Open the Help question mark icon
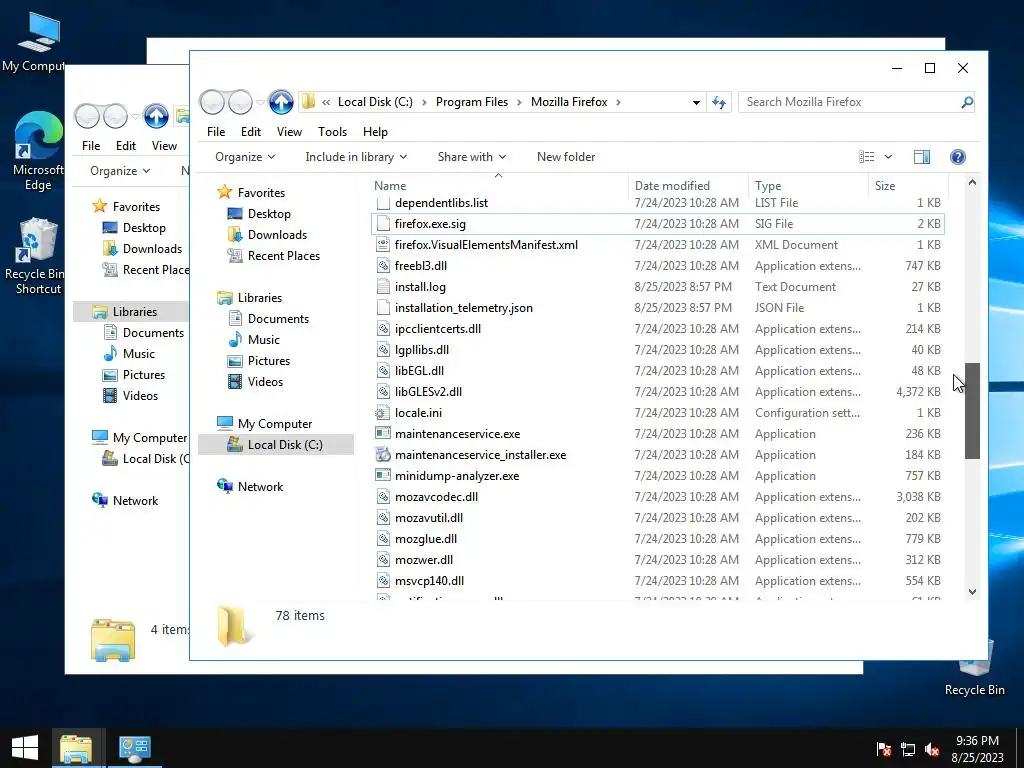 point(957,157)
